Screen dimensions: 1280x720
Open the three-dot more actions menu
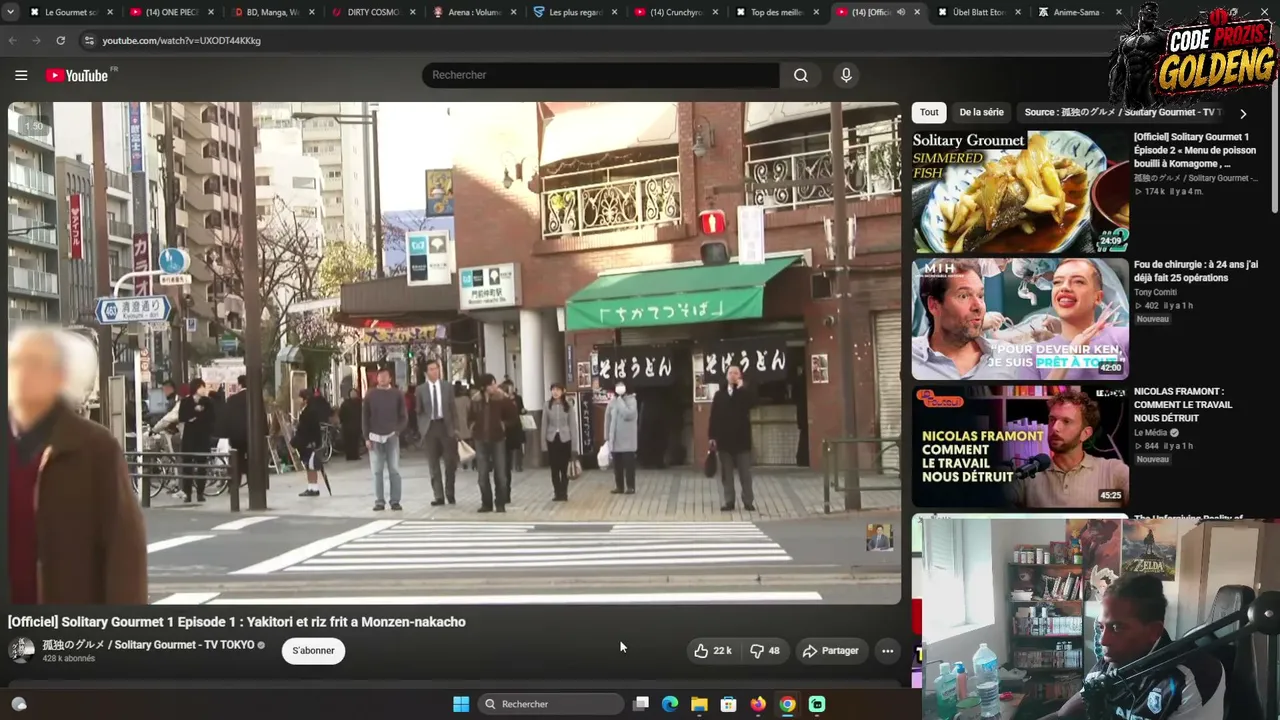point(887,651)
